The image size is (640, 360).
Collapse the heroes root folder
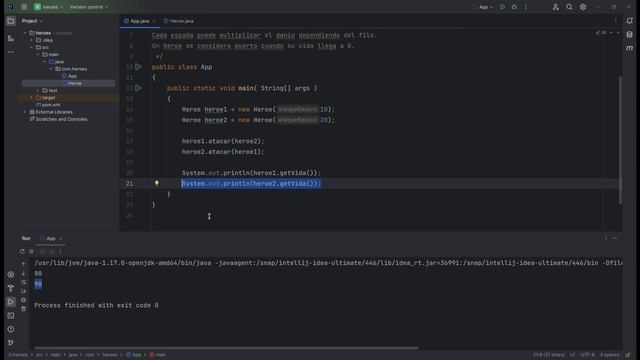coord(25,33)
